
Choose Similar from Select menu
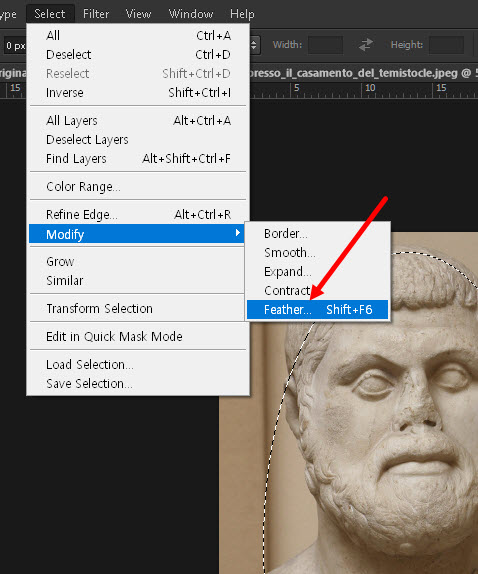(x=138, y=281)
